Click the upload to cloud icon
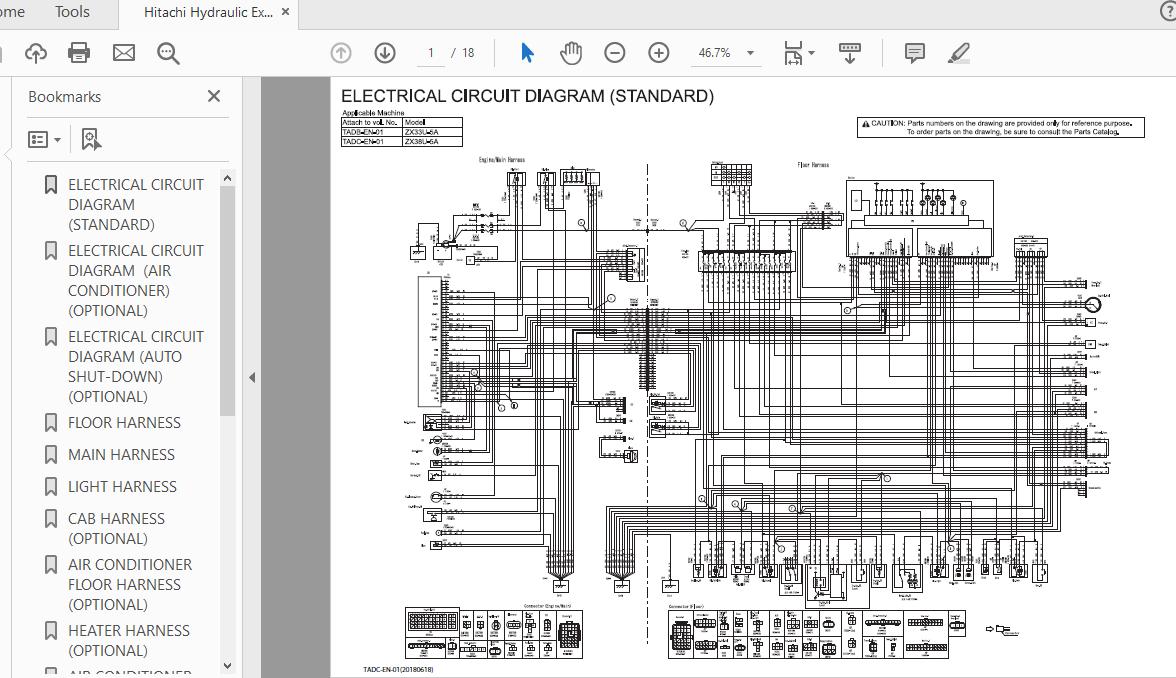 tap(36, 53)
